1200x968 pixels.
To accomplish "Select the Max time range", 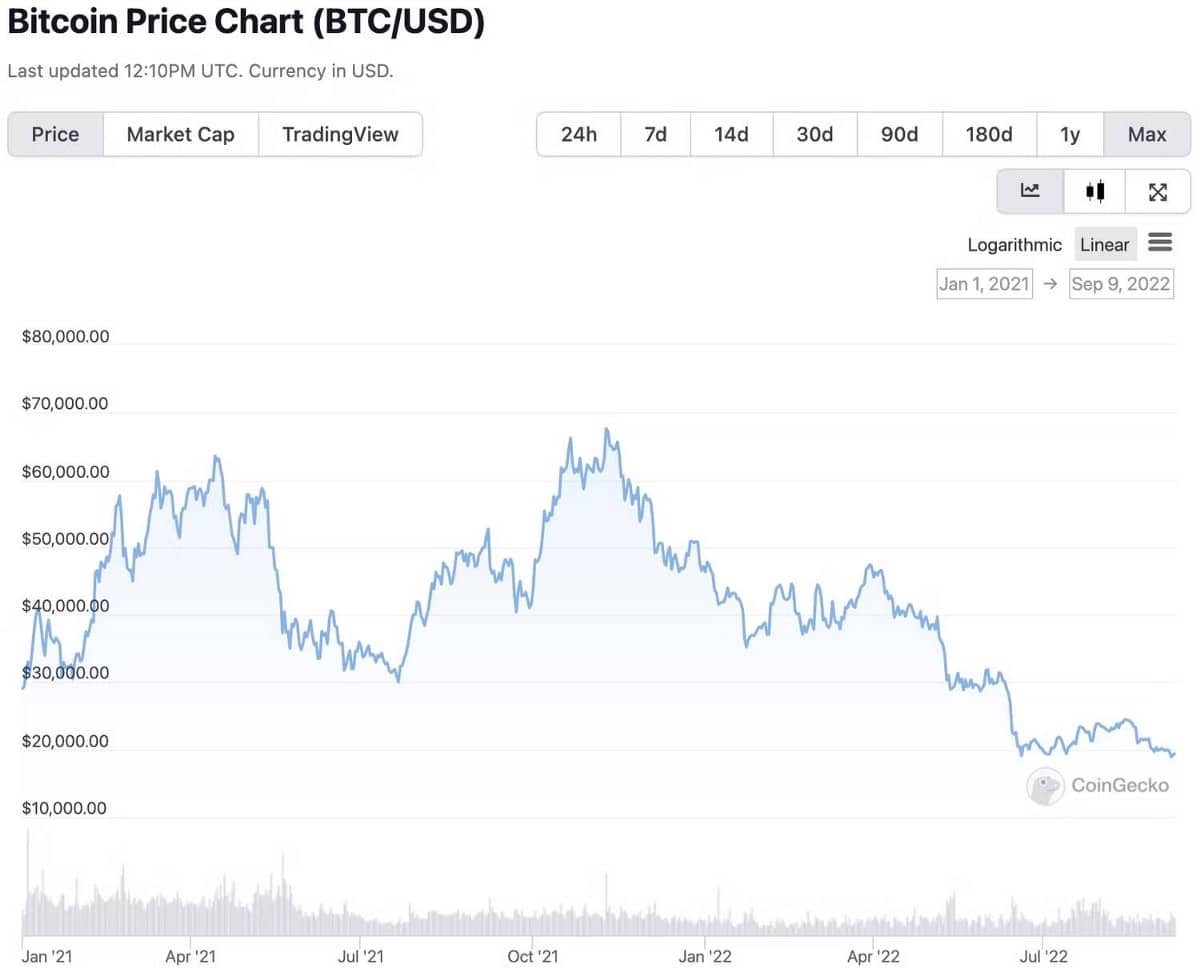I will [1147, 134].
